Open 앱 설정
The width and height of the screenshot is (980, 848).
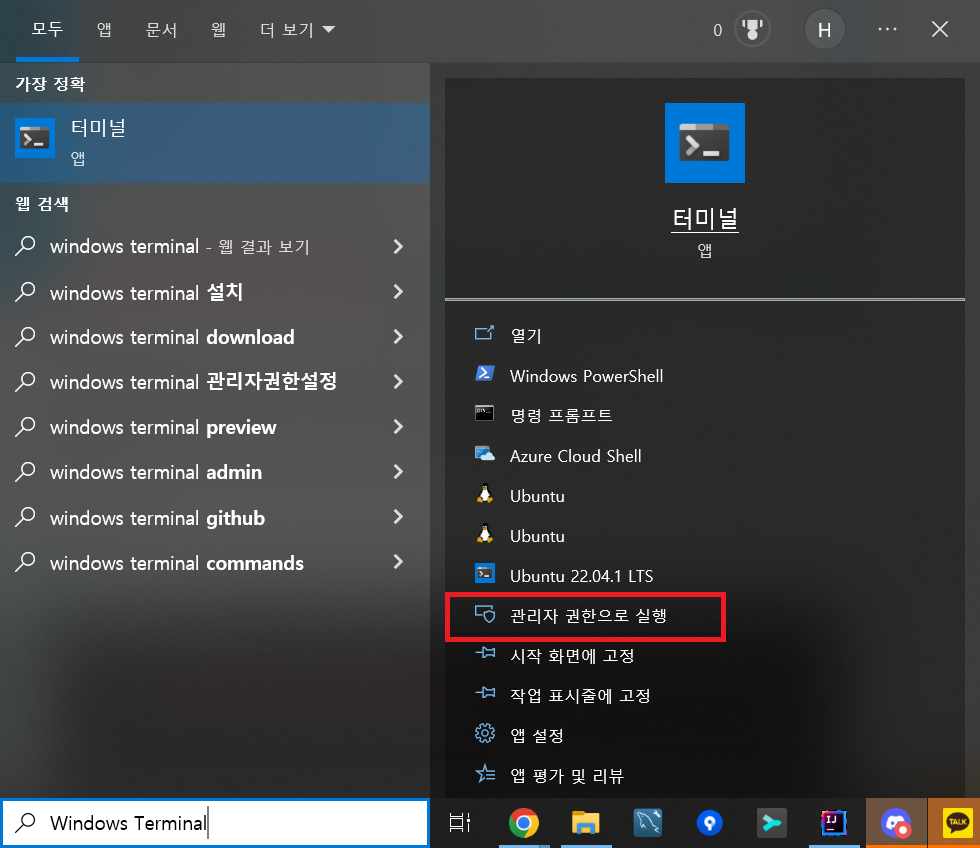click(x=537, y=736)
